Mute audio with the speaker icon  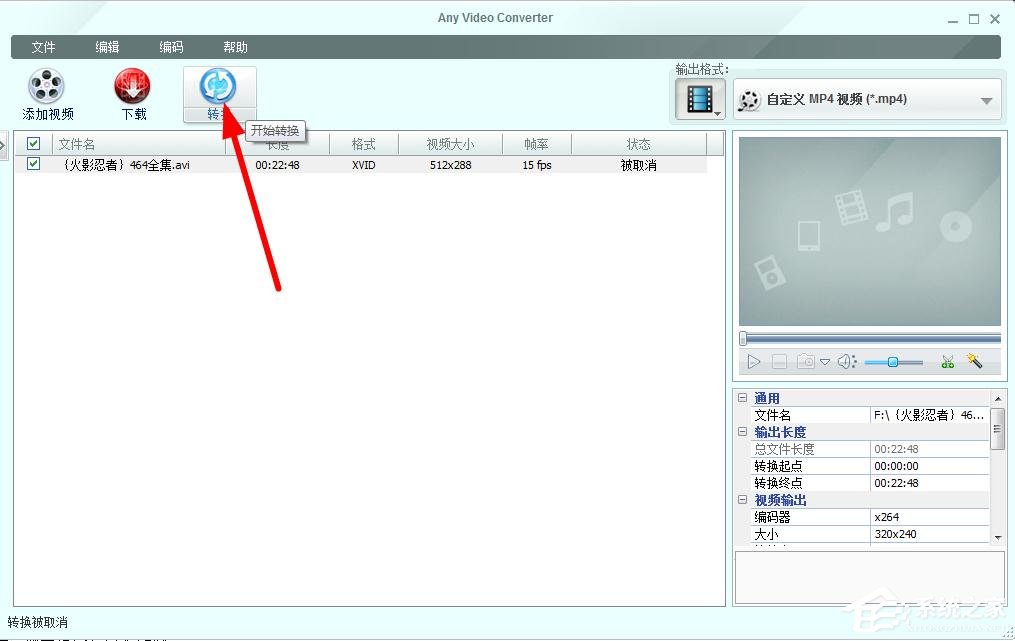pos(845,361)
